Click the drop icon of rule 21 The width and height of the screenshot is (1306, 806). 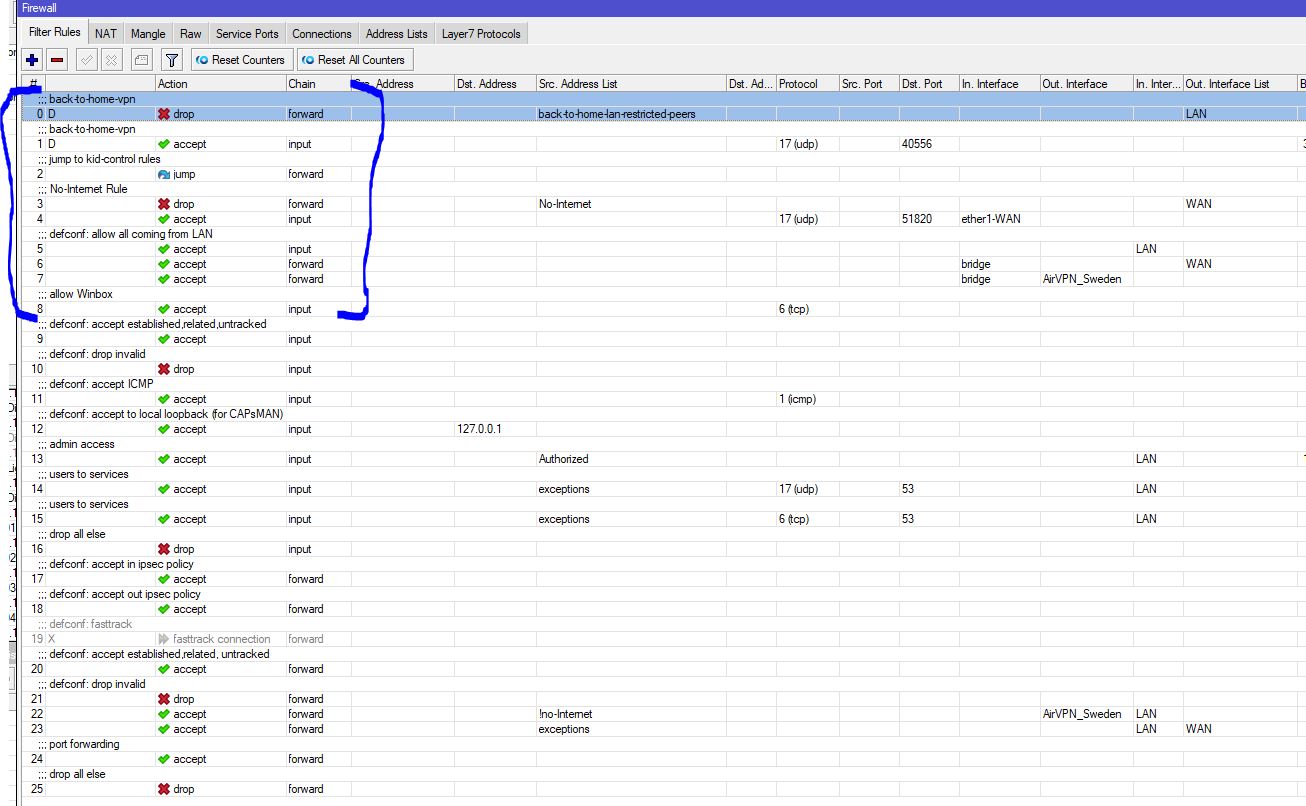pyautogui.click(x=164, y=699)
